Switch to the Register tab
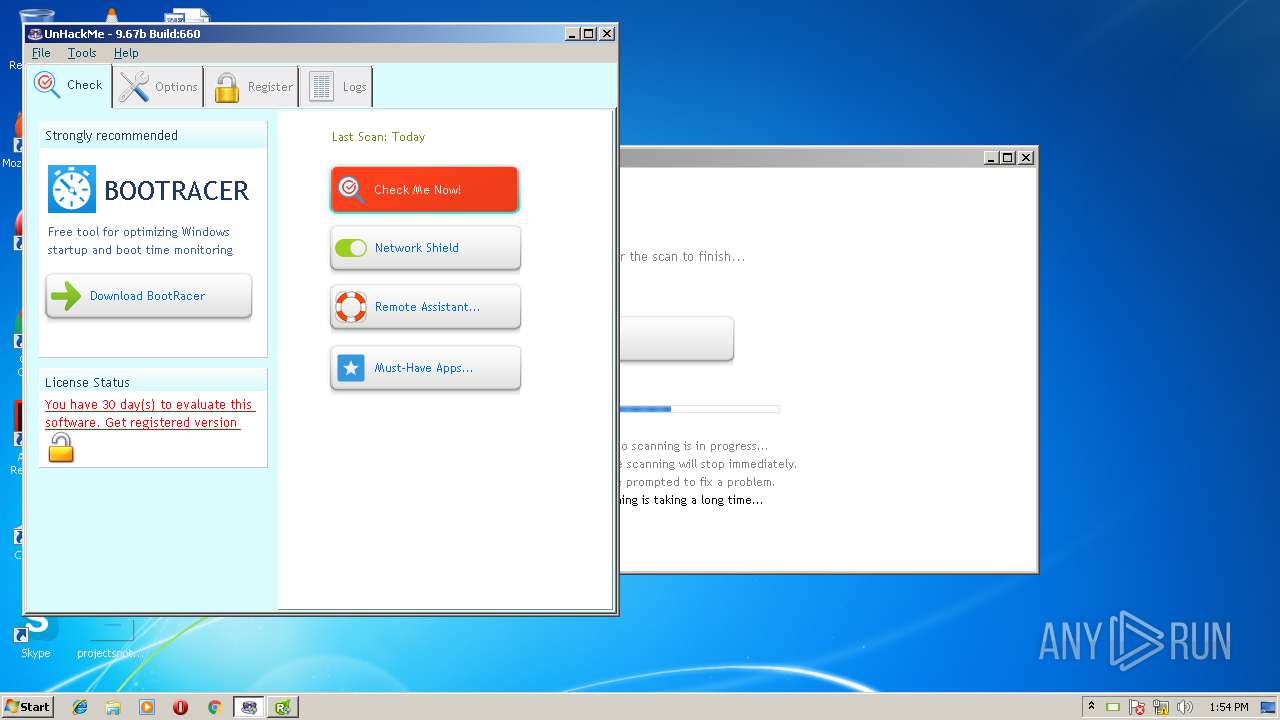This screenshot has height=720, width=1280. click(x=253, y=87)
